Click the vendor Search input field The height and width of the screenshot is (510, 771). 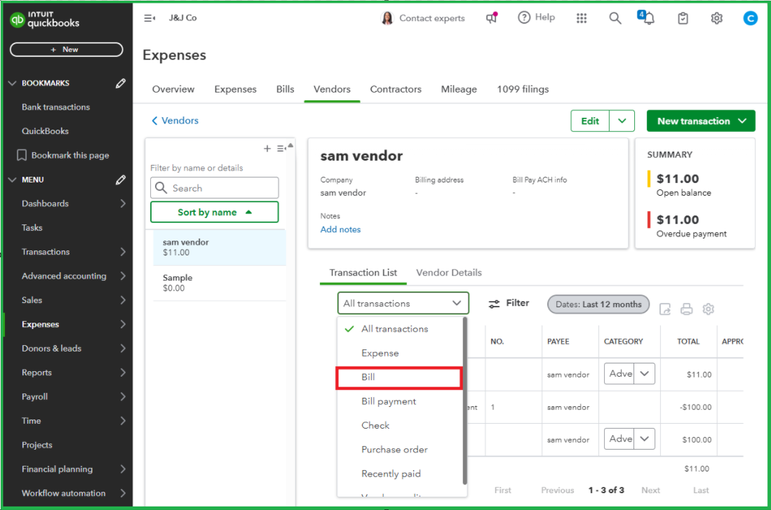(214, 188)
